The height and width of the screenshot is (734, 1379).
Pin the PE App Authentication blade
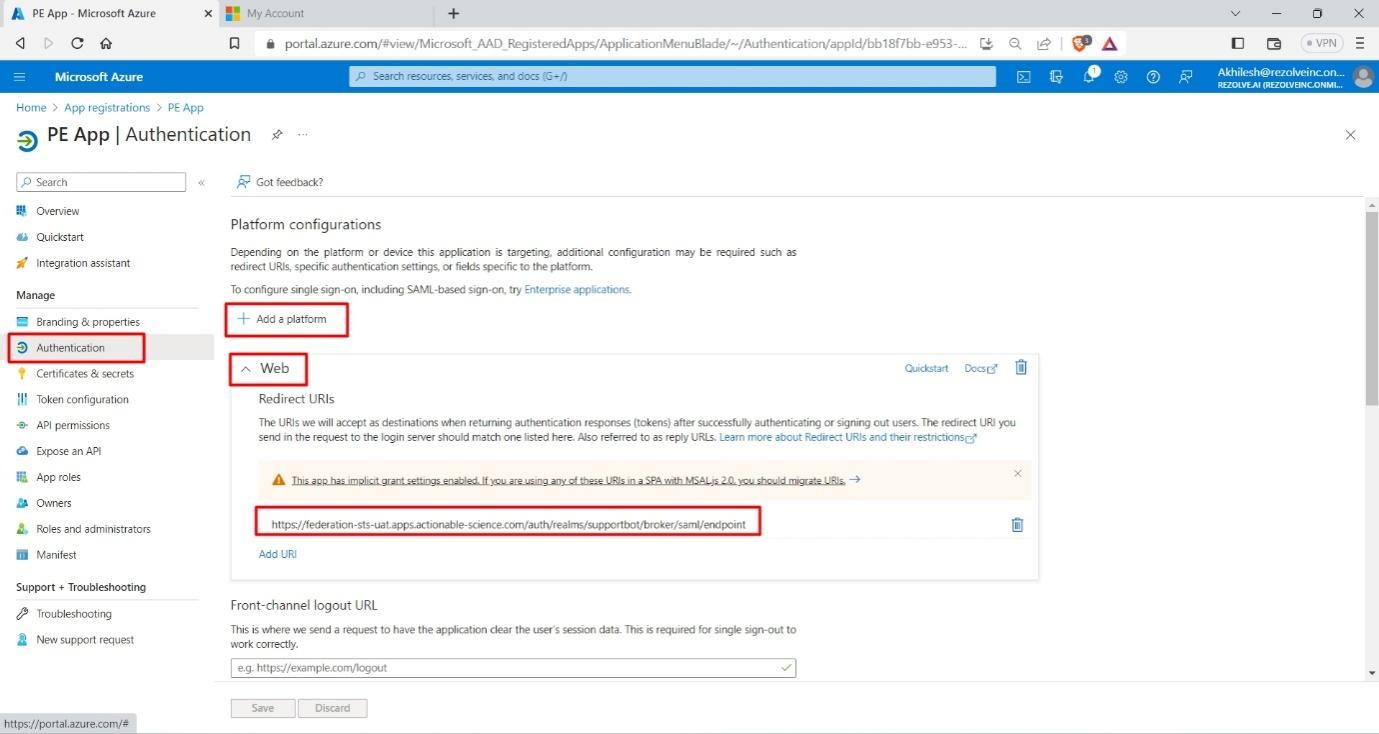[x=277, y=135]
